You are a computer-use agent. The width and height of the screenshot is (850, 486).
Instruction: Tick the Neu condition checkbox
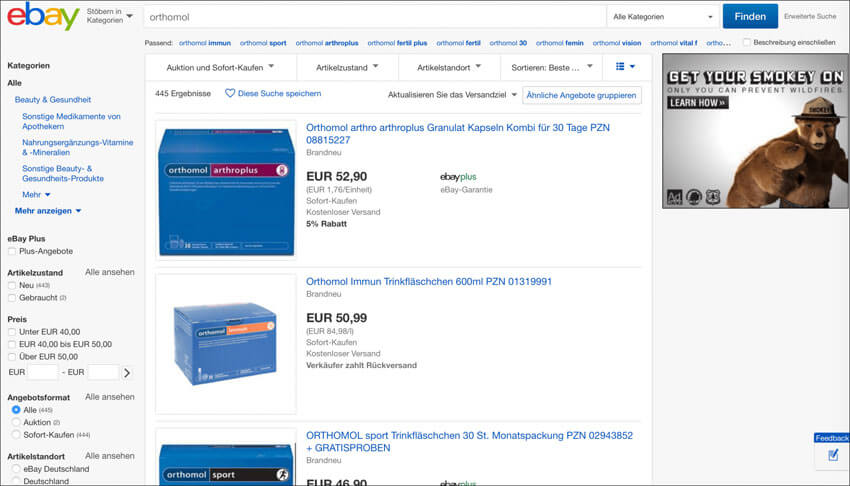coord(12,285)
